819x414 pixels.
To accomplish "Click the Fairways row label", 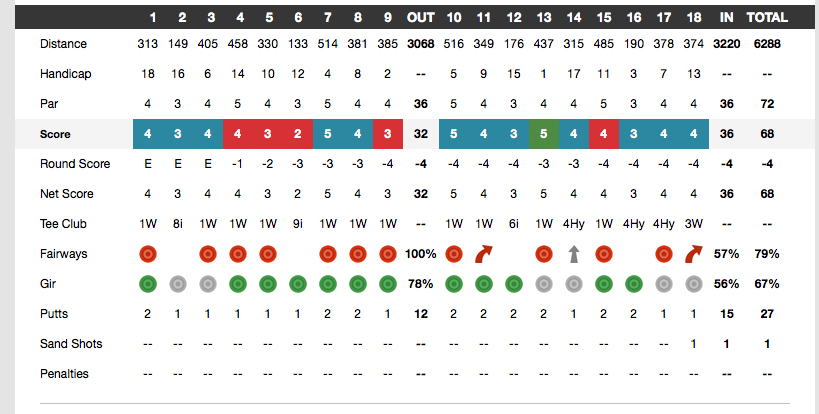I will point(64,254).
